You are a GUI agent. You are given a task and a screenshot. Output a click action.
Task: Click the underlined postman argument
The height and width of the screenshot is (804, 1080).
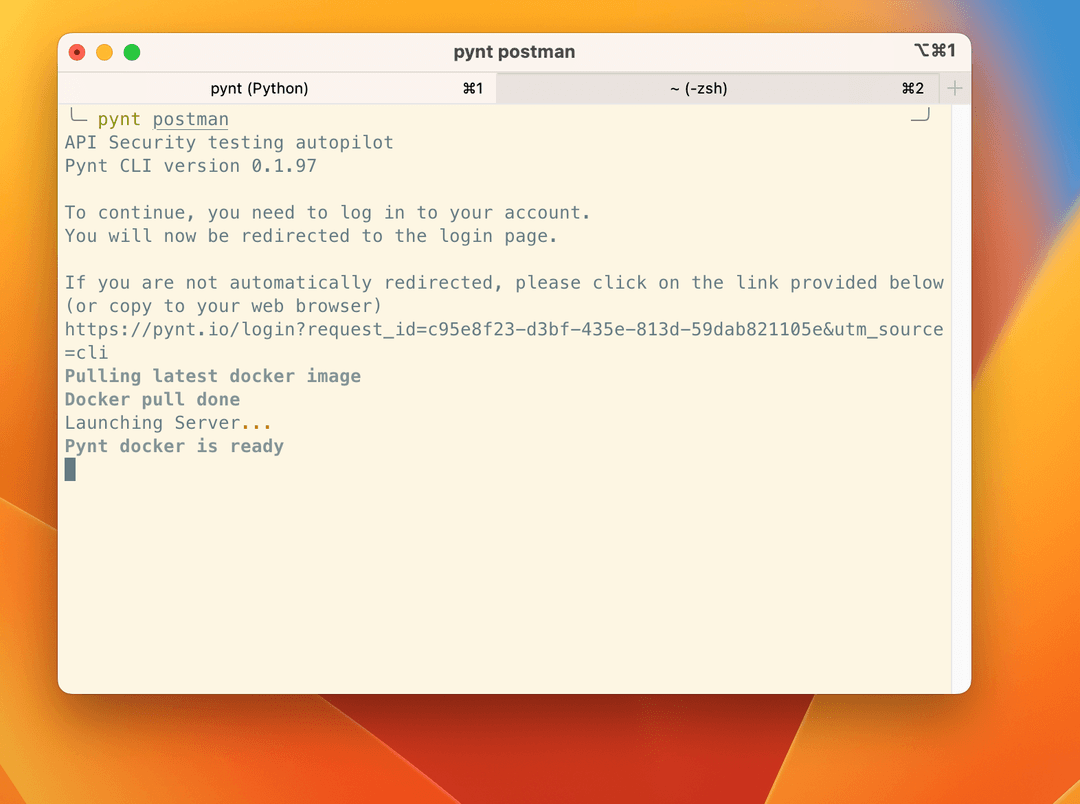coord(190,120)
